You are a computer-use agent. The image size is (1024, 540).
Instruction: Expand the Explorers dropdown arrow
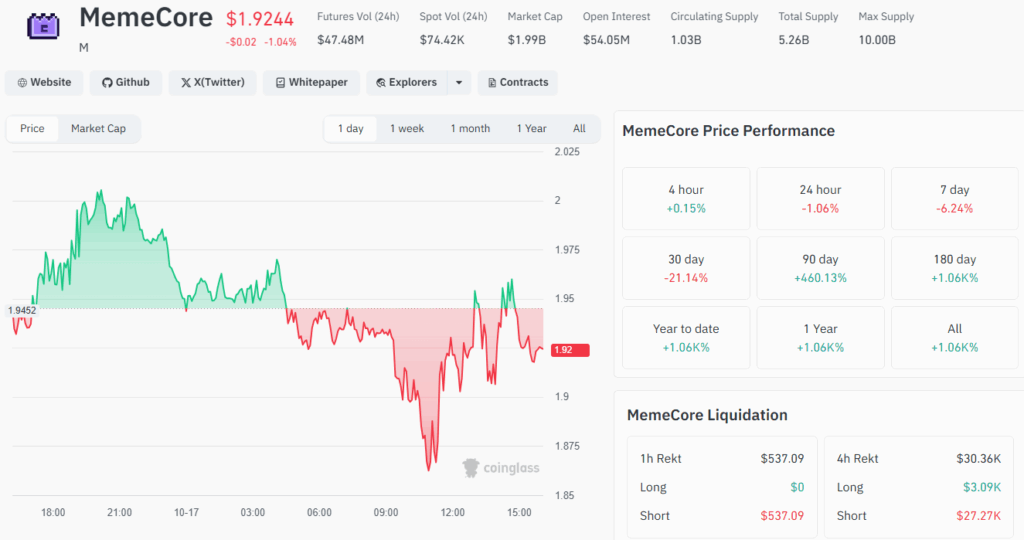[x=459, y=82]
